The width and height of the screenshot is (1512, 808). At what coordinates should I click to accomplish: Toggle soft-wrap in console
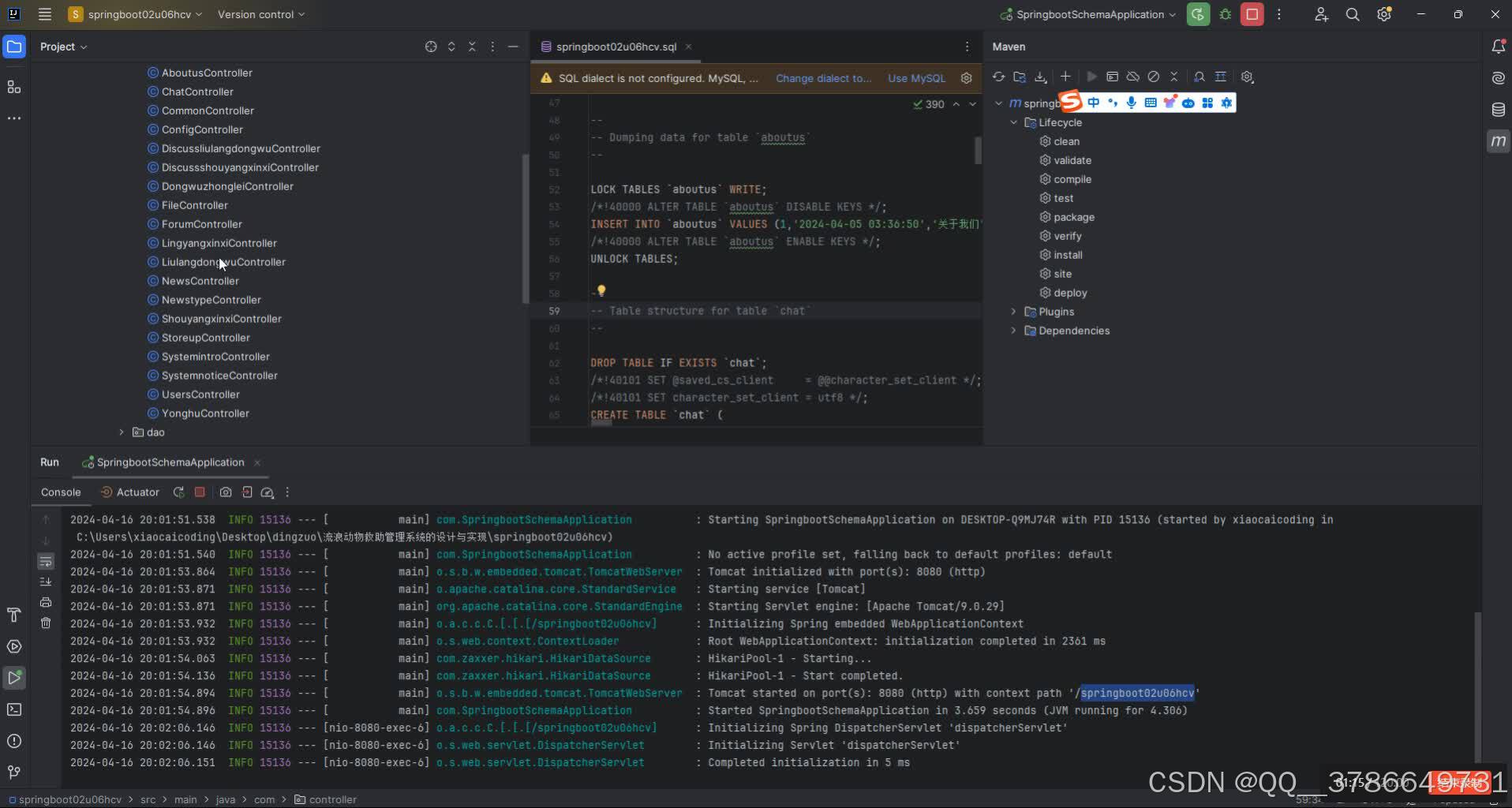point(46,562)
